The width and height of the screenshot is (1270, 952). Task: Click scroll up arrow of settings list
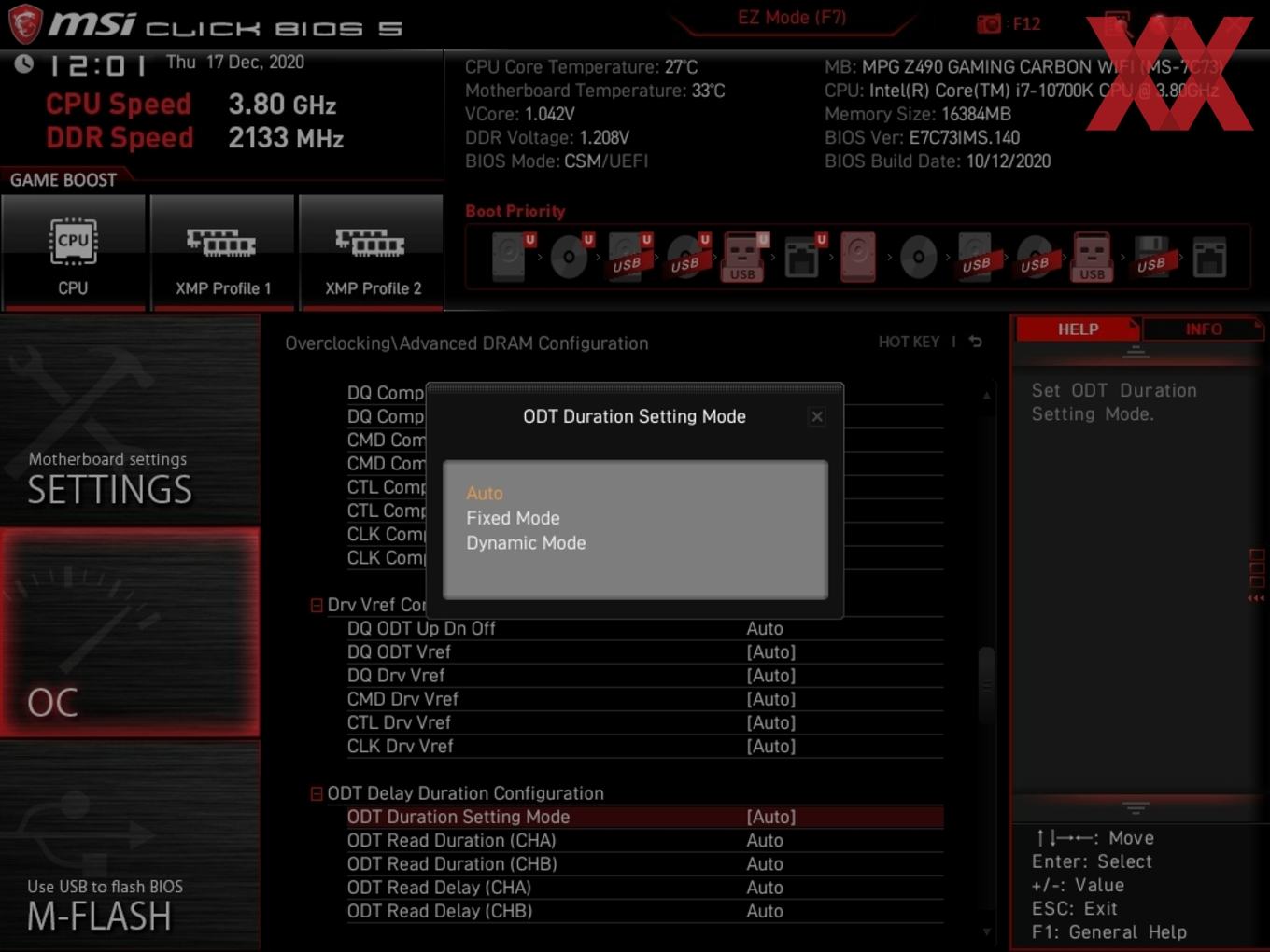tap(987, 396)
